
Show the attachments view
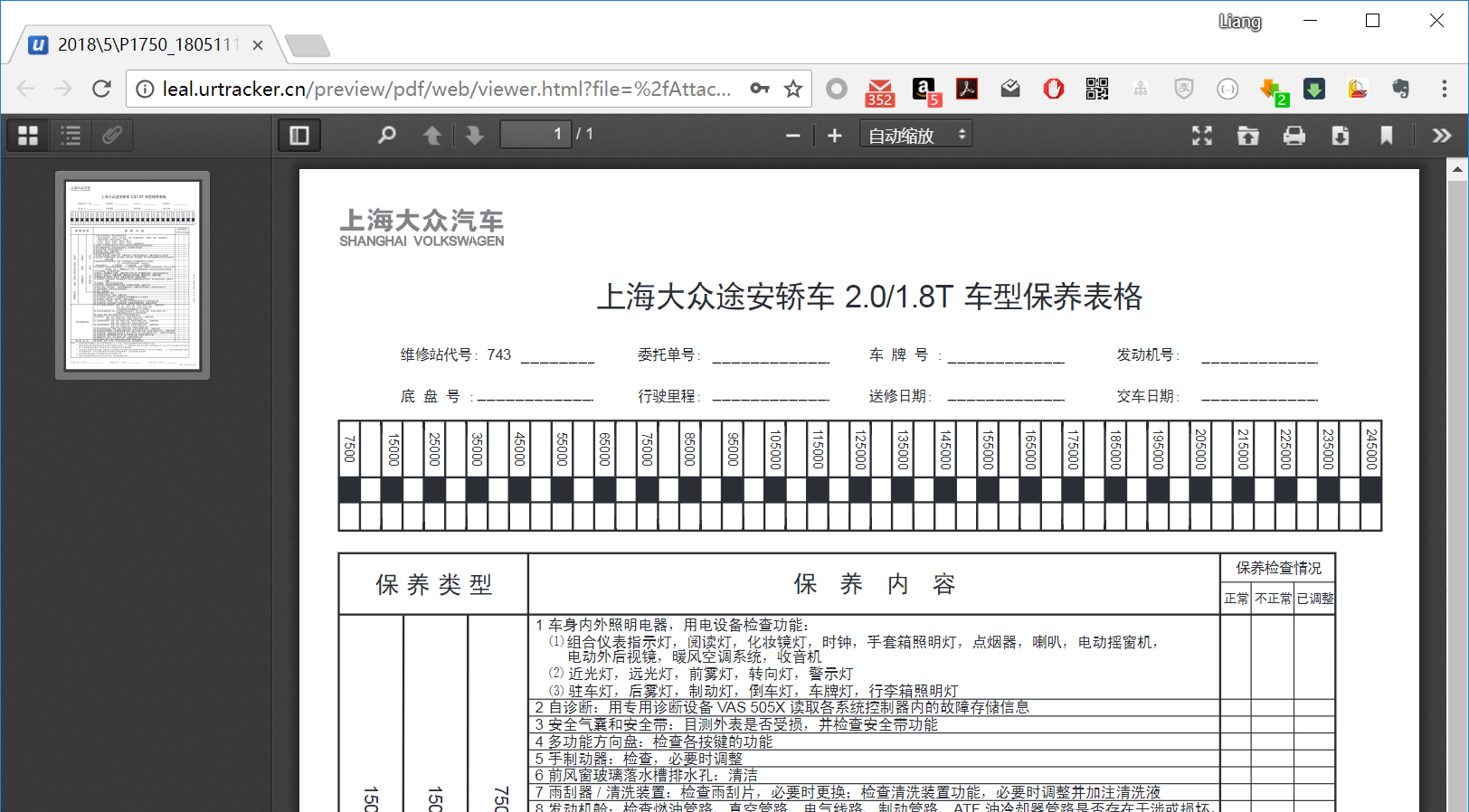[x=112, y=136]
